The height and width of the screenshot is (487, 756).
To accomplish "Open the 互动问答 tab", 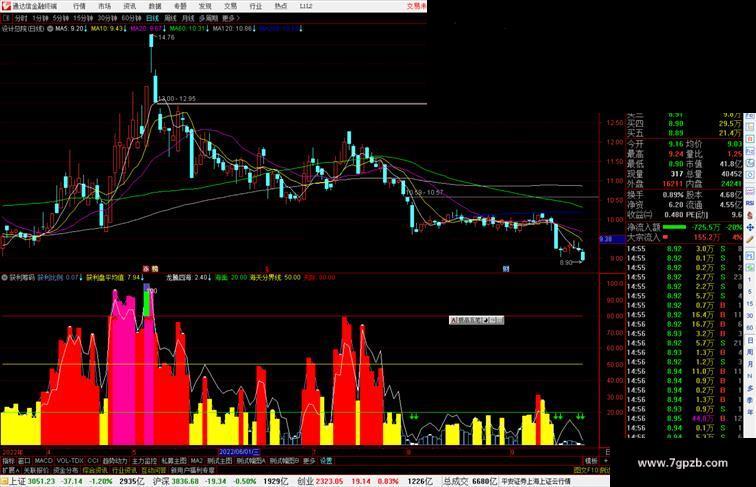I will tap(154, 470).
